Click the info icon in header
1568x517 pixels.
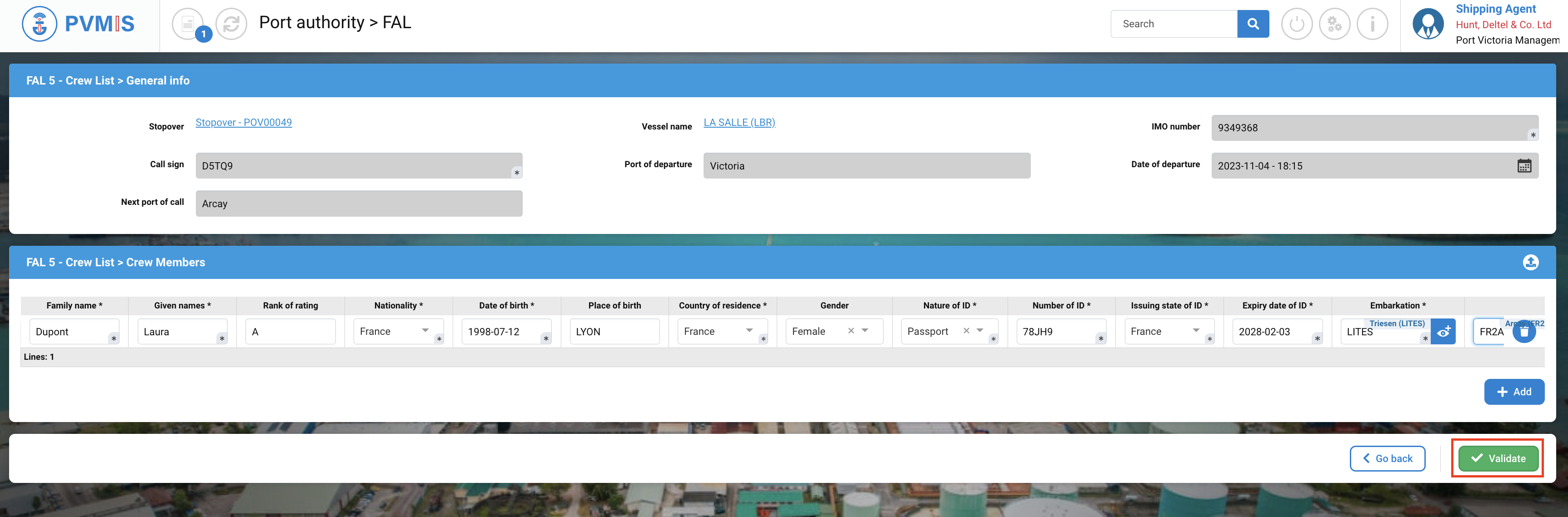[x=1372, y=25]
